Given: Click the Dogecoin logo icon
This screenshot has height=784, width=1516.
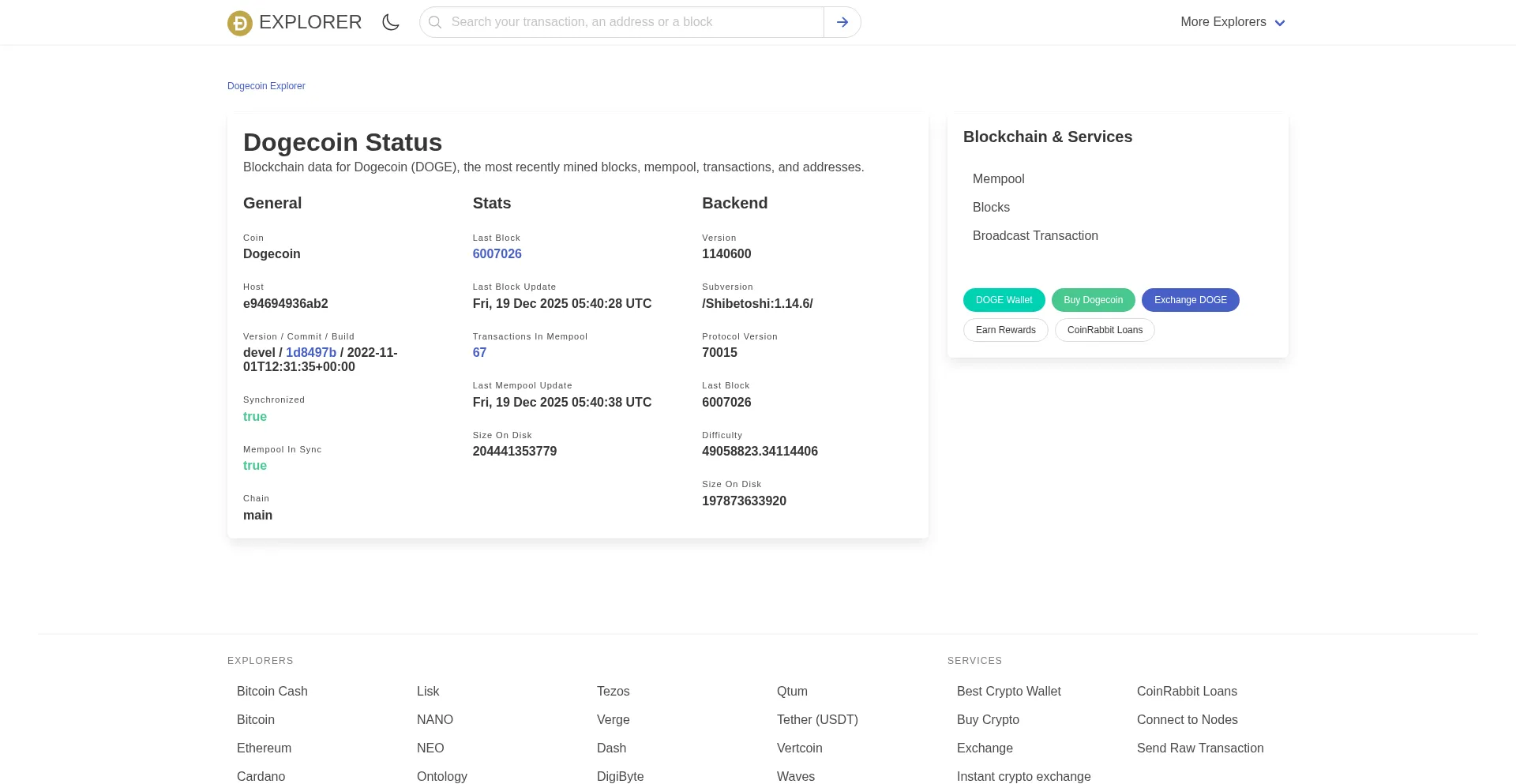Looking at the screenshot, I should [240, 23].
